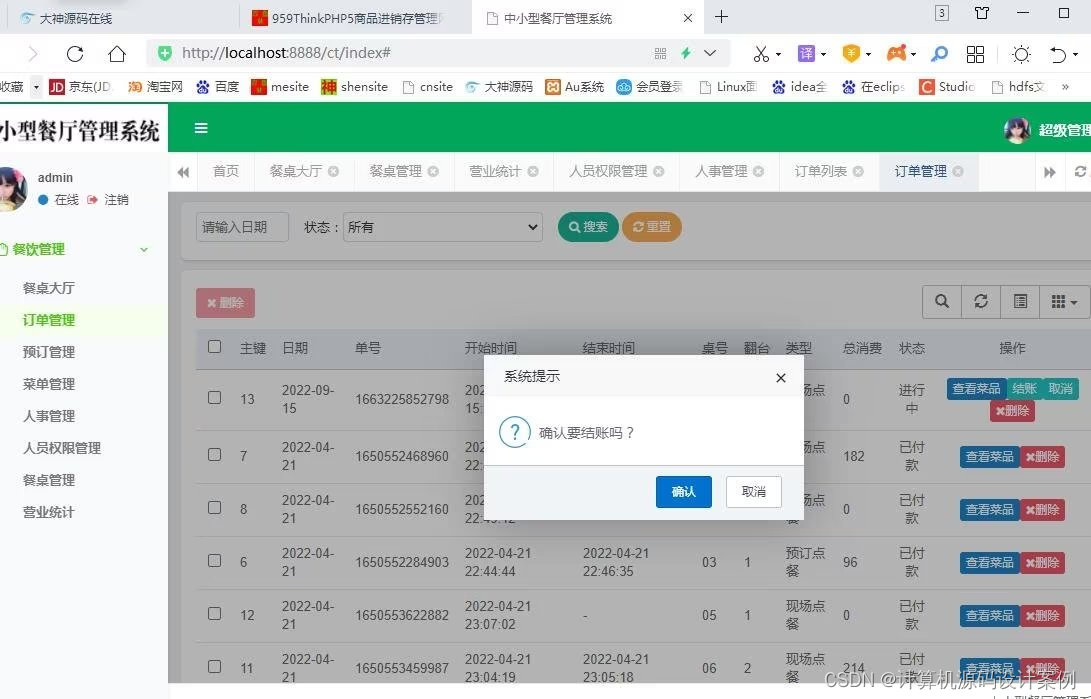Click the admin avatar in top bar
1091x699 pixels.
tap(1017, 129)
